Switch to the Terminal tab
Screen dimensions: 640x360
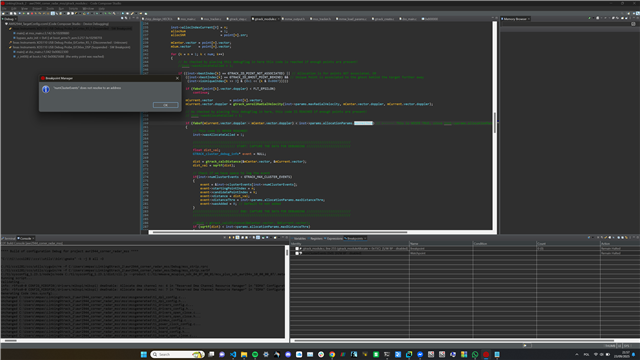(9, 238)
